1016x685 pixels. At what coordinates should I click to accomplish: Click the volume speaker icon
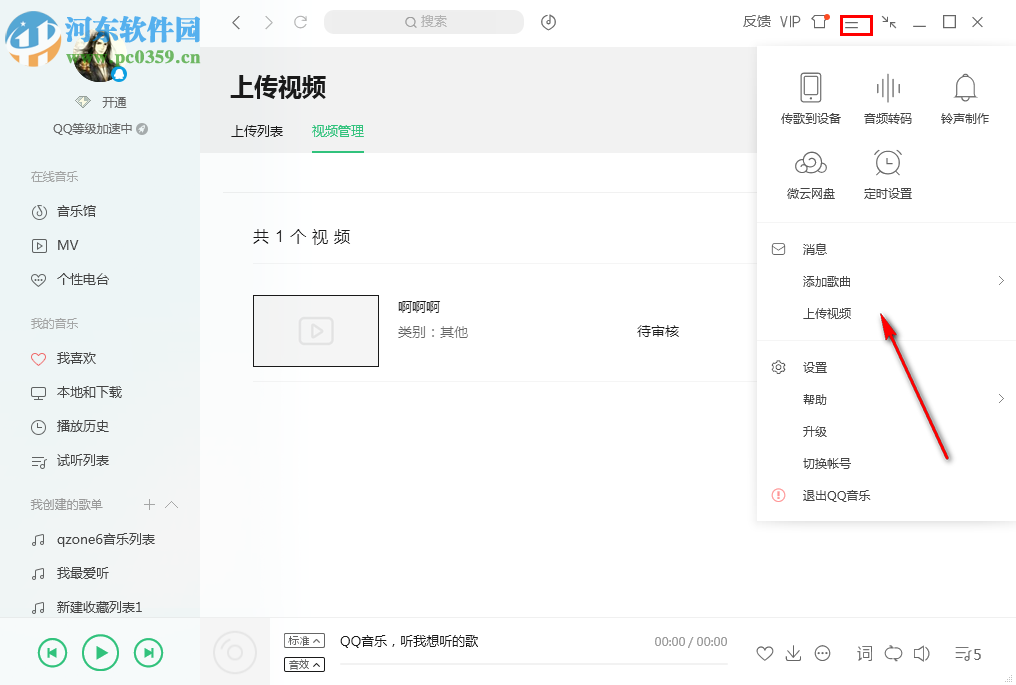pos(921,654)
